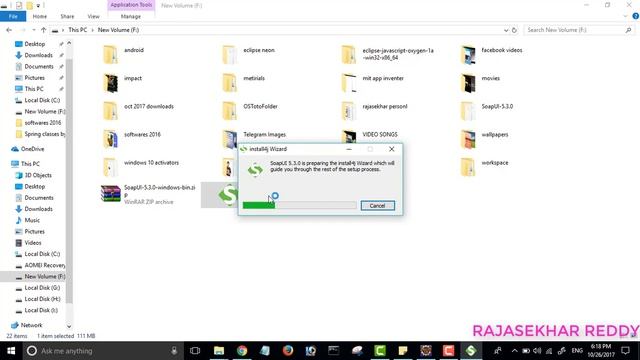This screenshot has height=360, width=640.
Task: Open the File menu tab
Action: pos(13,16)
